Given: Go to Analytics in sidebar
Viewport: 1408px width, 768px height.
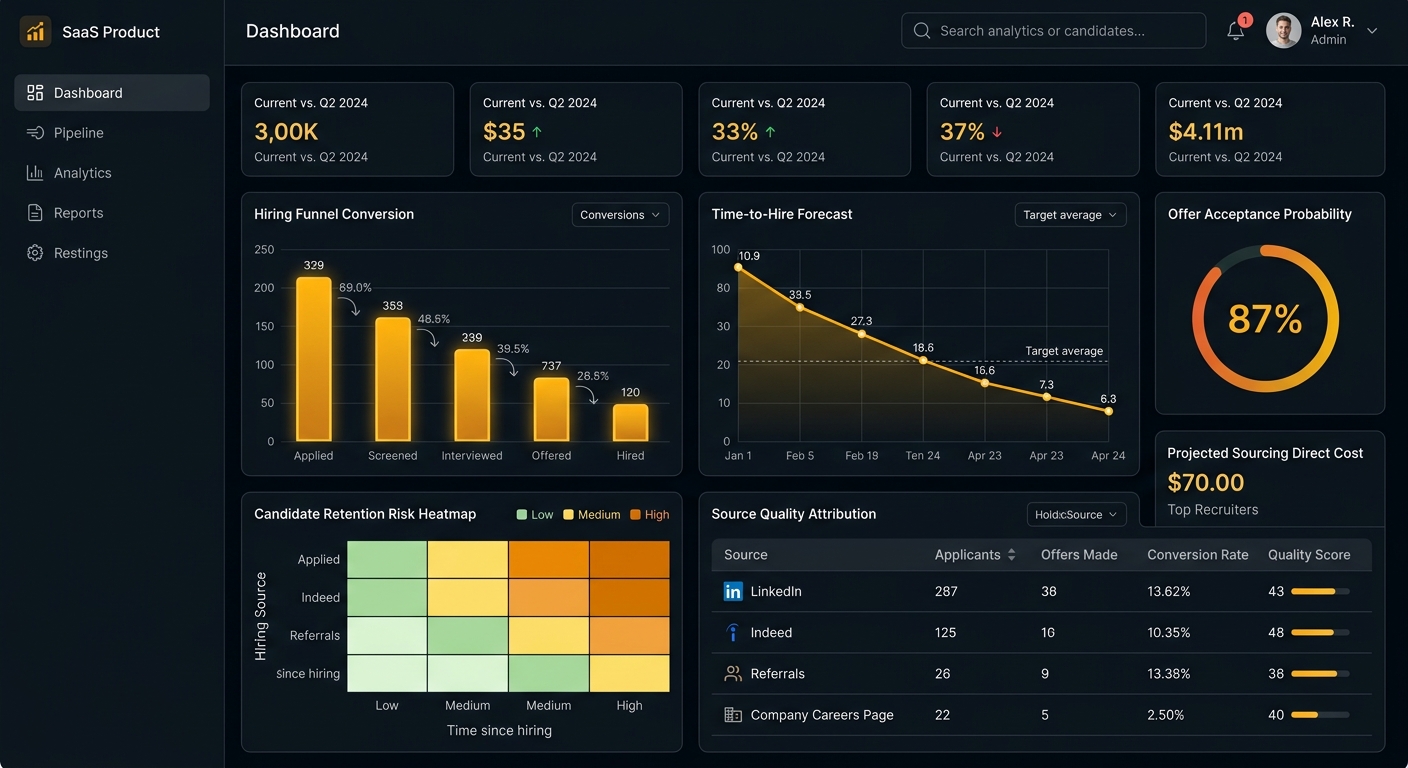Looking at the screenshot, I should click(x=112, y=173).
